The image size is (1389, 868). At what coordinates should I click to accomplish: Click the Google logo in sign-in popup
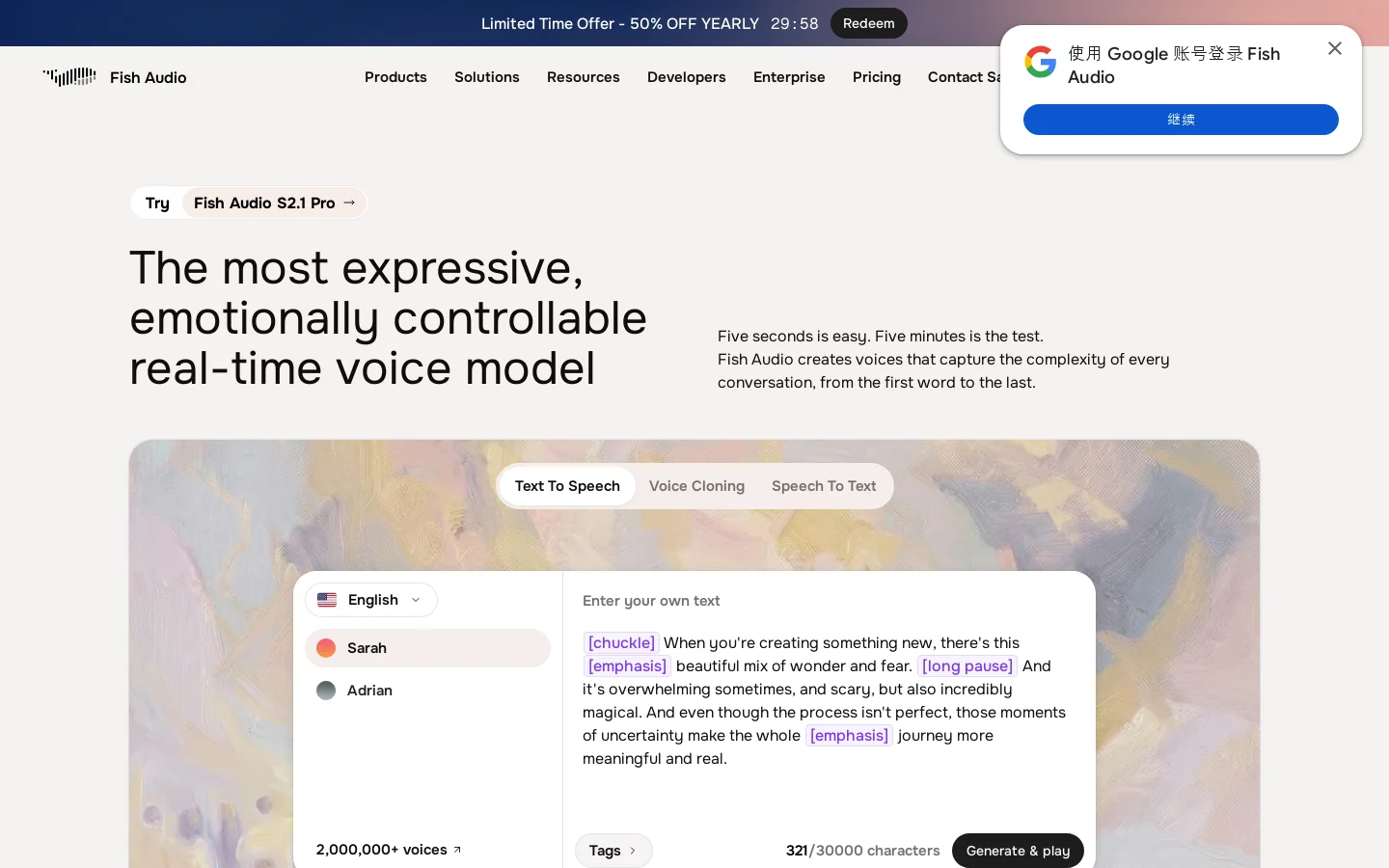[1040, 62]
